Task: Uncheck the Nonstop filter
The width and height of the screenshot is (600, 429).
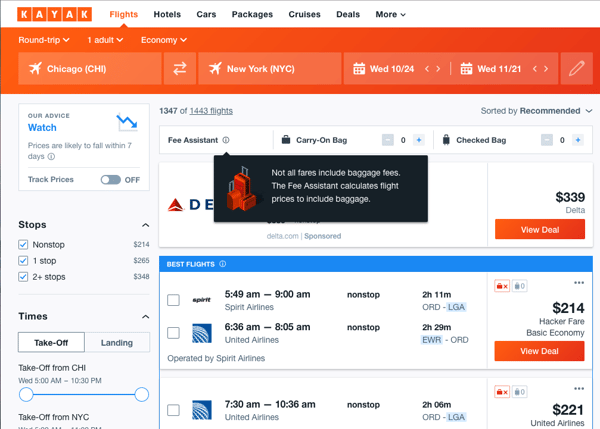Action: click(23, 245)
